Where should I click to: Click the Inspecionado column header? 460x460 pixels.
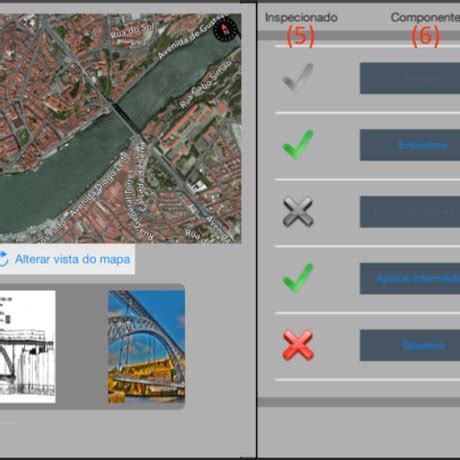tap(301, 17)
